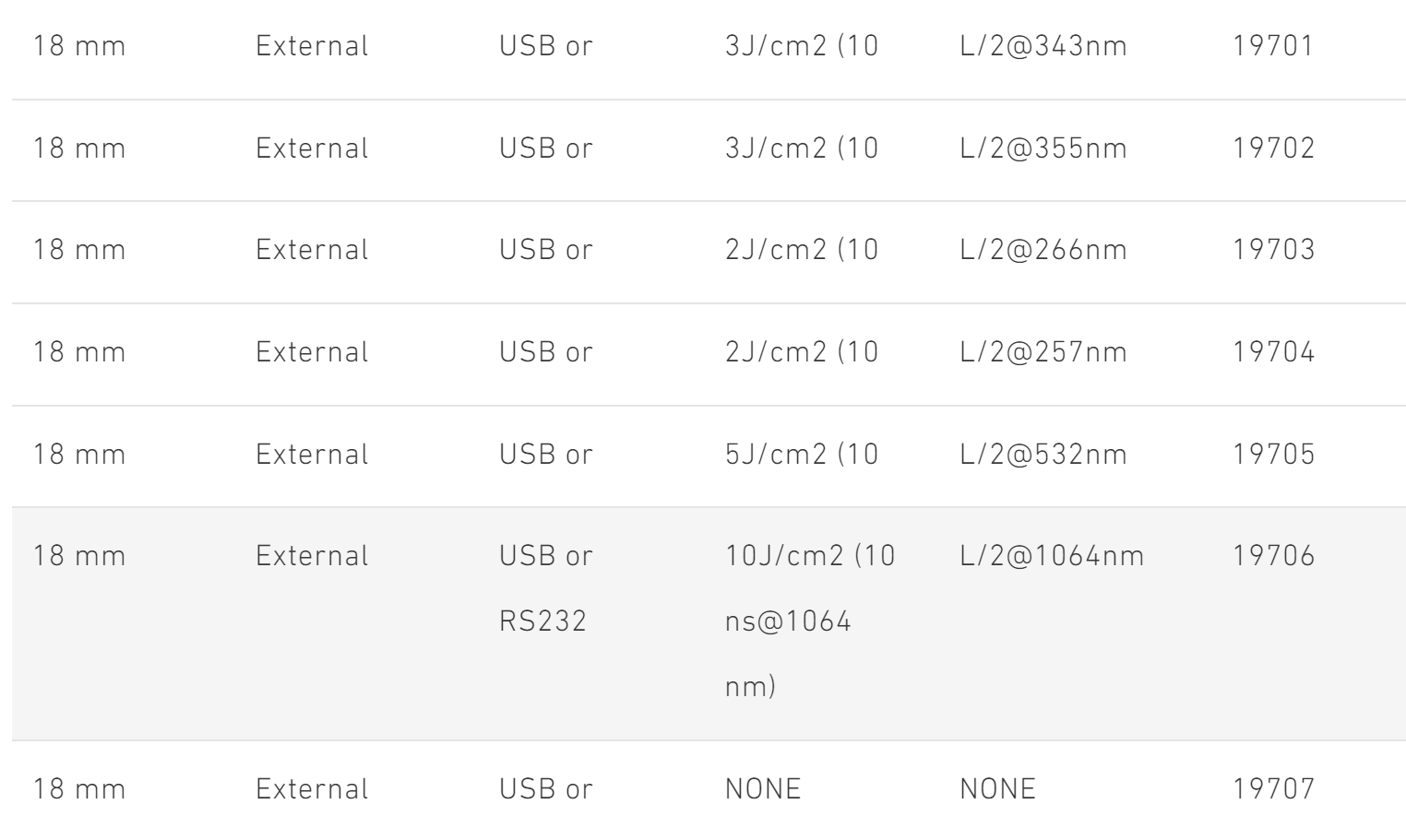Click the 5J/cm2 damage threshold cell
The image size is (1406, 840).
[x=802, y=455]
